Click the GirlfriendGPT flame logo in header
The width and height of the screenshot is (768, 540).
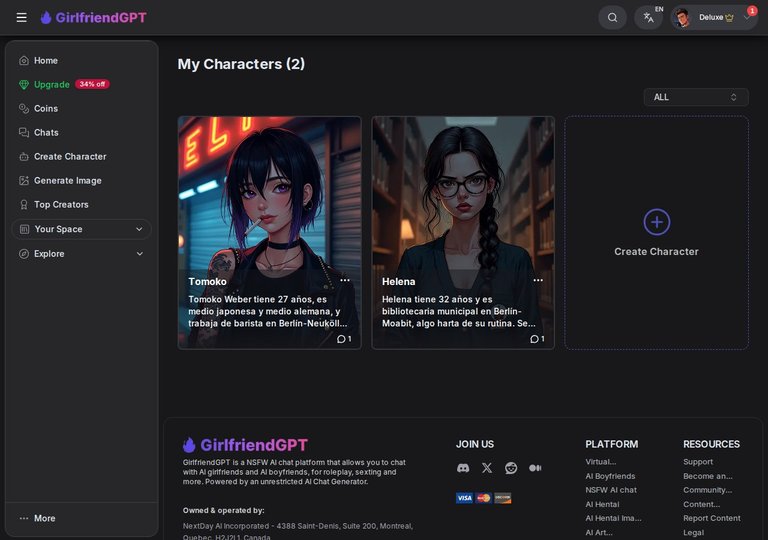(46, 18)
